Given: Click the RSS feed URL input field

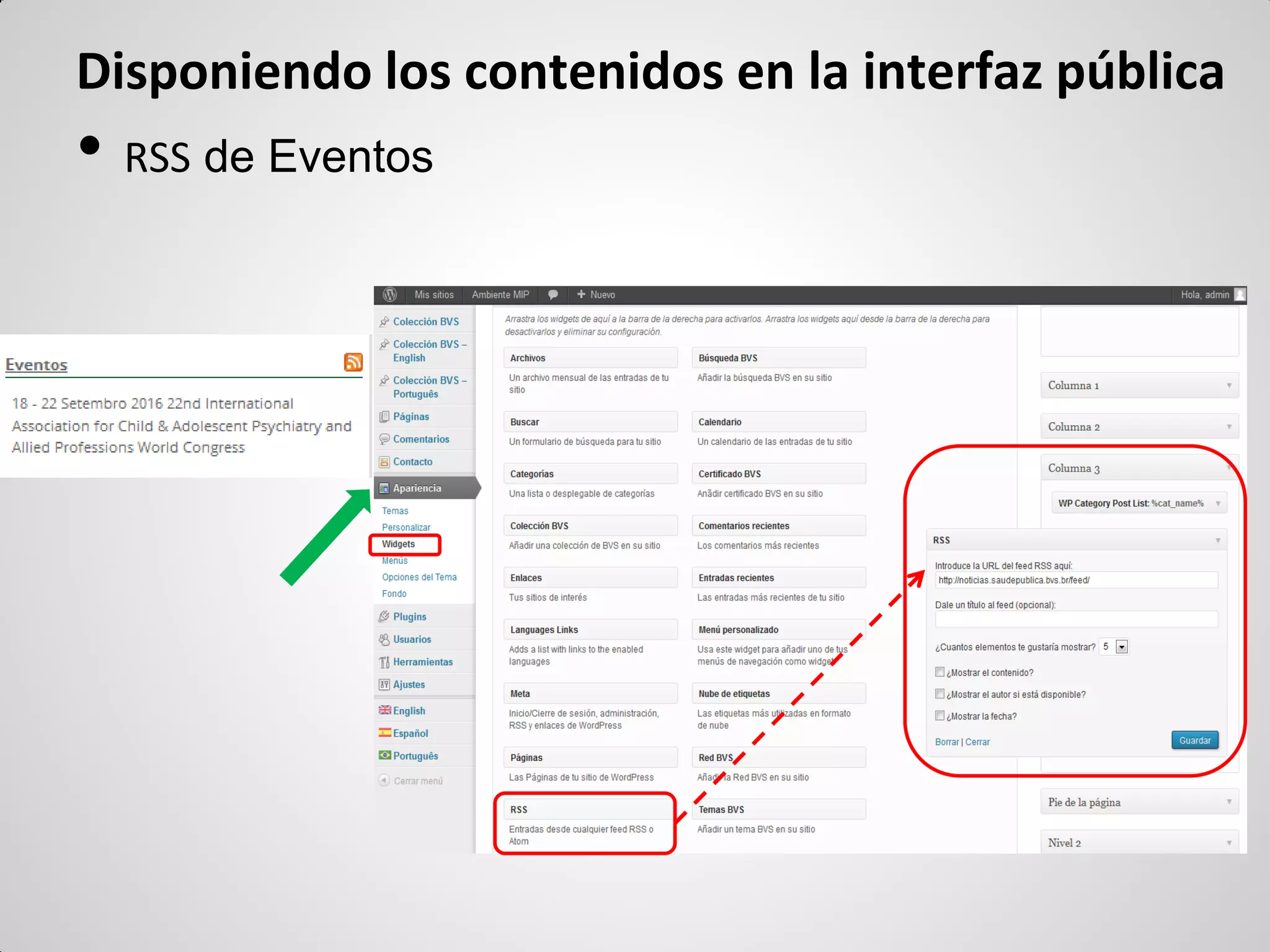Looking at the screenshot, I should click(x=1077, y=580).
